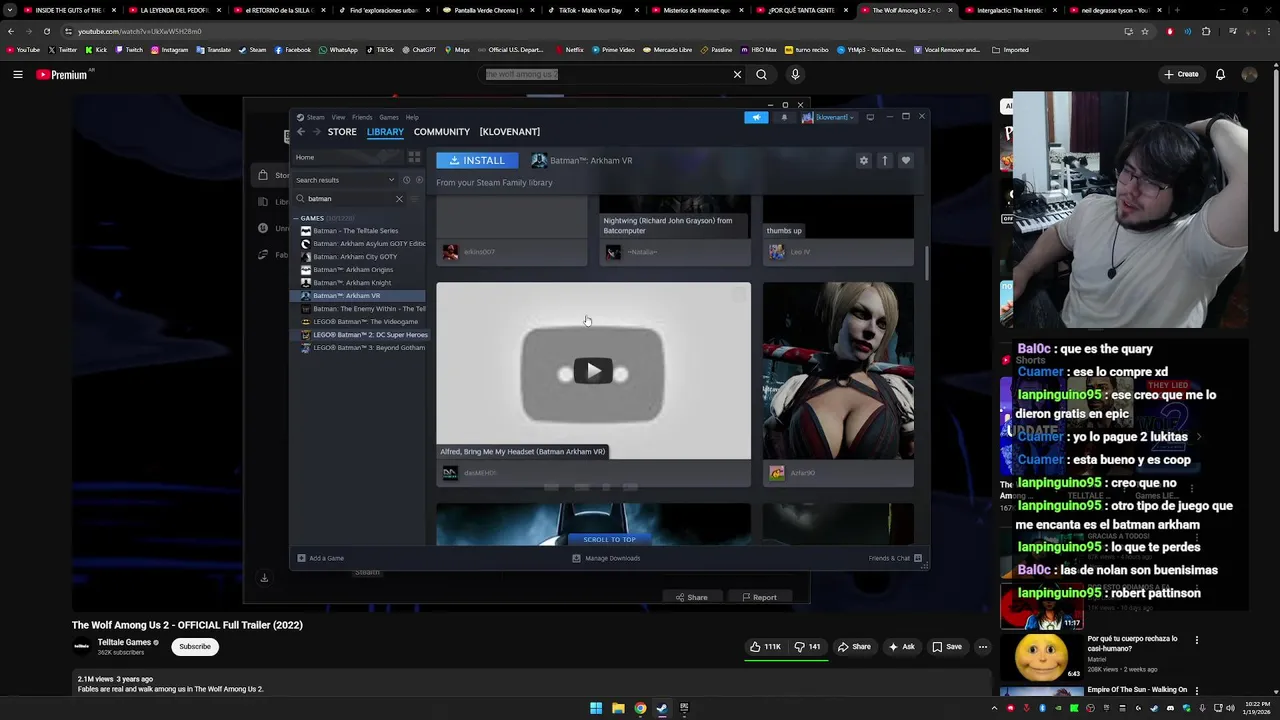The image size is (1280, 720).
Task: Expand the Search results dropdown
Action: 345,180
